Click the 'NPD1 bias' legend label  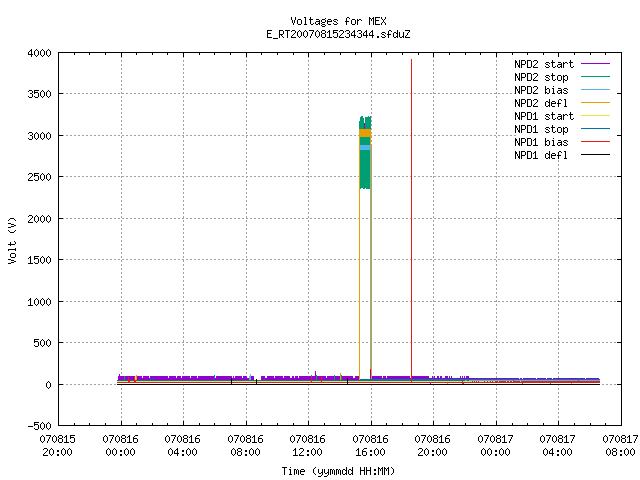(541, 142)
